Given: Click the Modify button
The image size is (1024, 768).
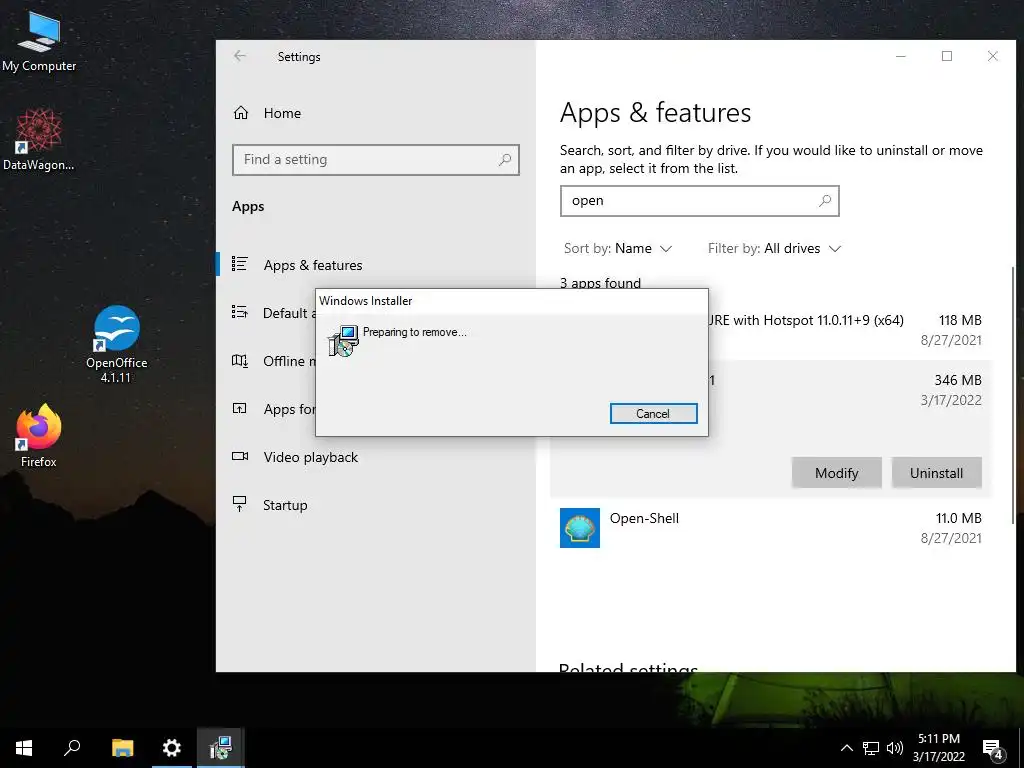Looking at the screenshot, I should point(837,473).
